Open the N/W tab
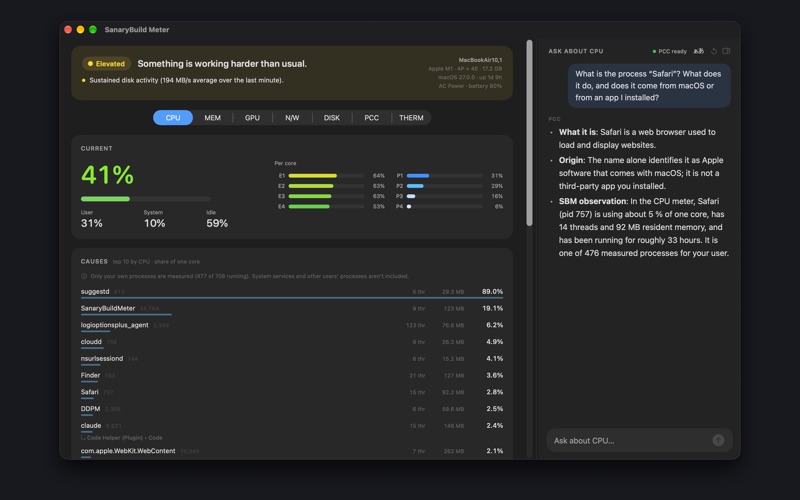800x500 pixels. tap(292, 117)
